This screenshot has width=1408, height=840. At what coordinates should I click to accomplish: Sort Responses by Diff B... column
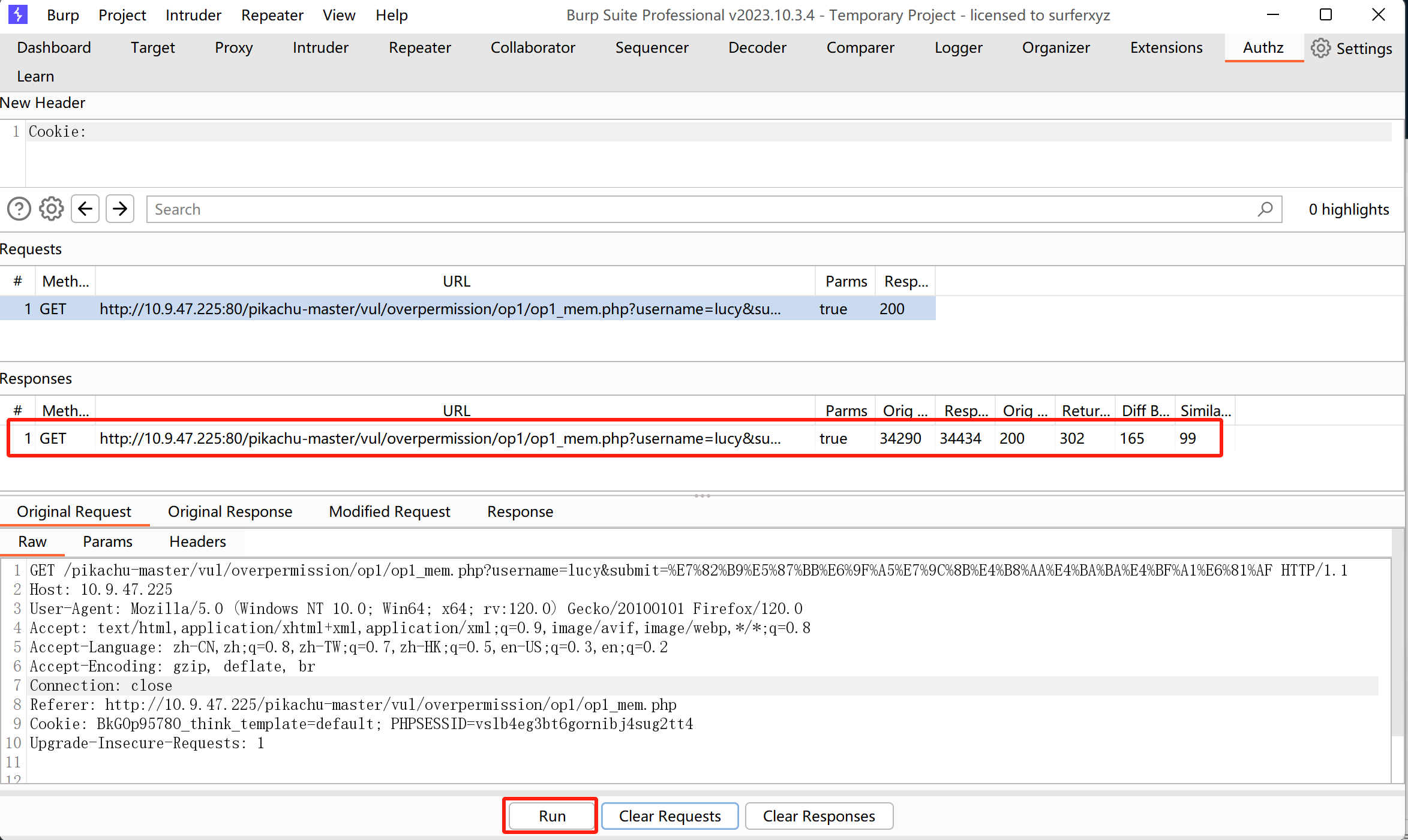(1145, 411)
